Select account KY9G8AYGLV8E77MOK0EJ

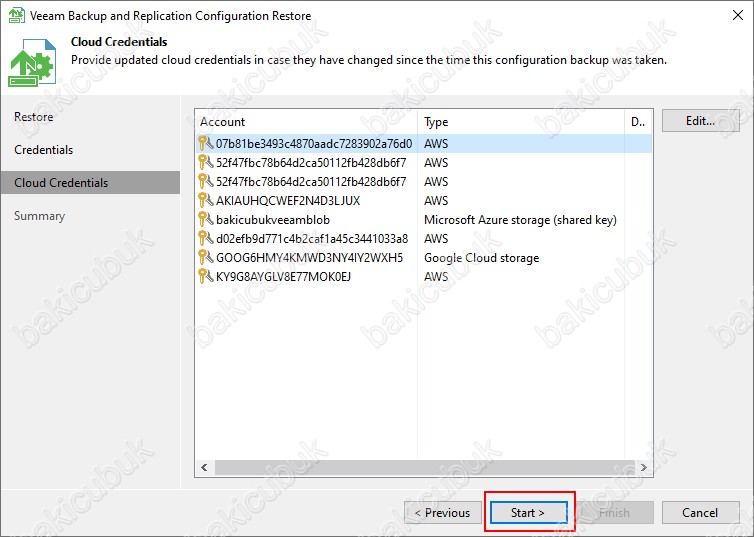pyautogui.click(x=424, y=276)
